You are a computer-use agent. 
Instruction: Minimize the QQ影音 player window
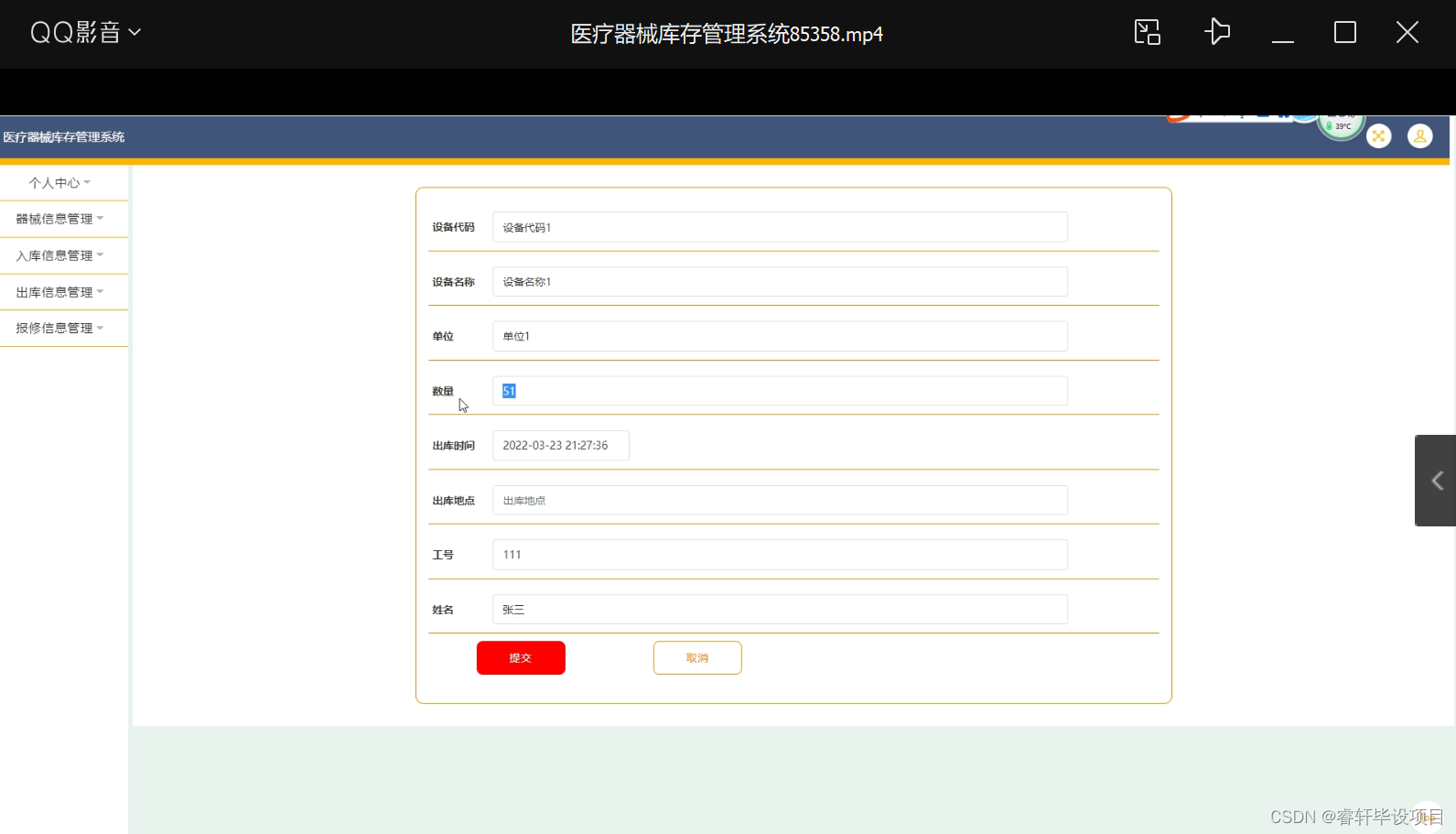pyautogui.click(x=1282, y=41)
